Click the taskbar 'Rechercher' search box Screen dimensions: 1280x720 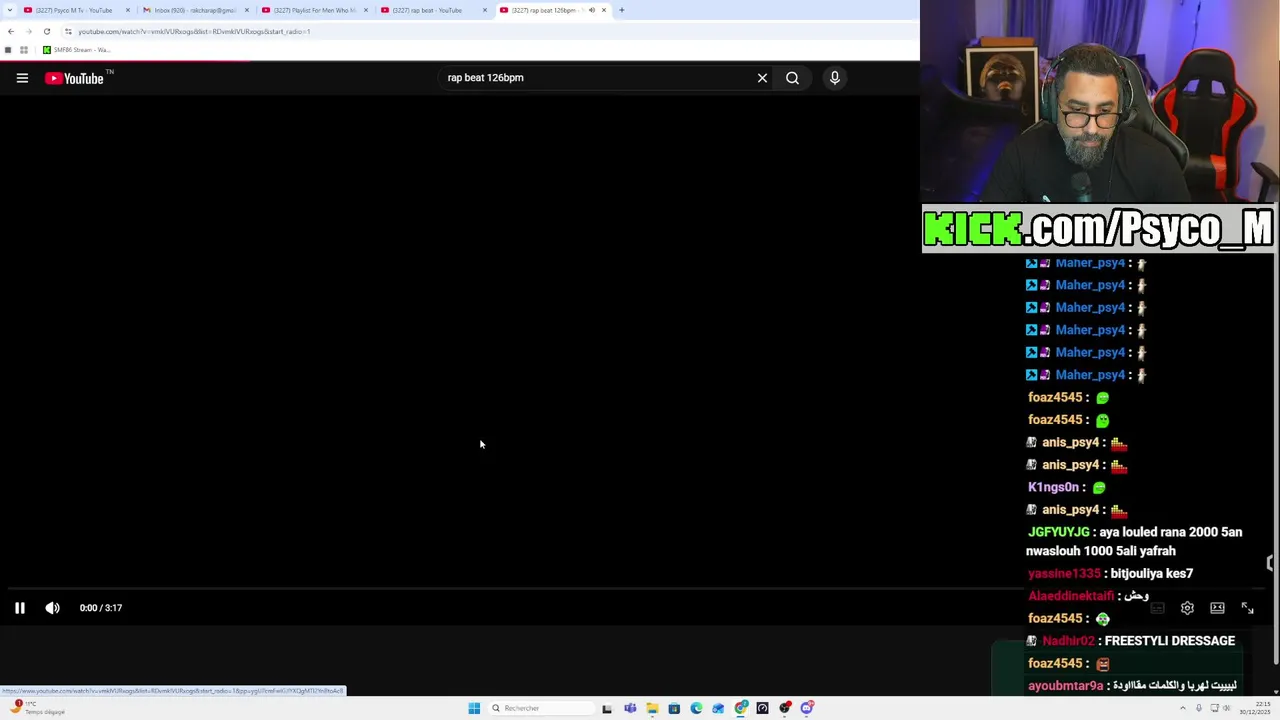541,708
